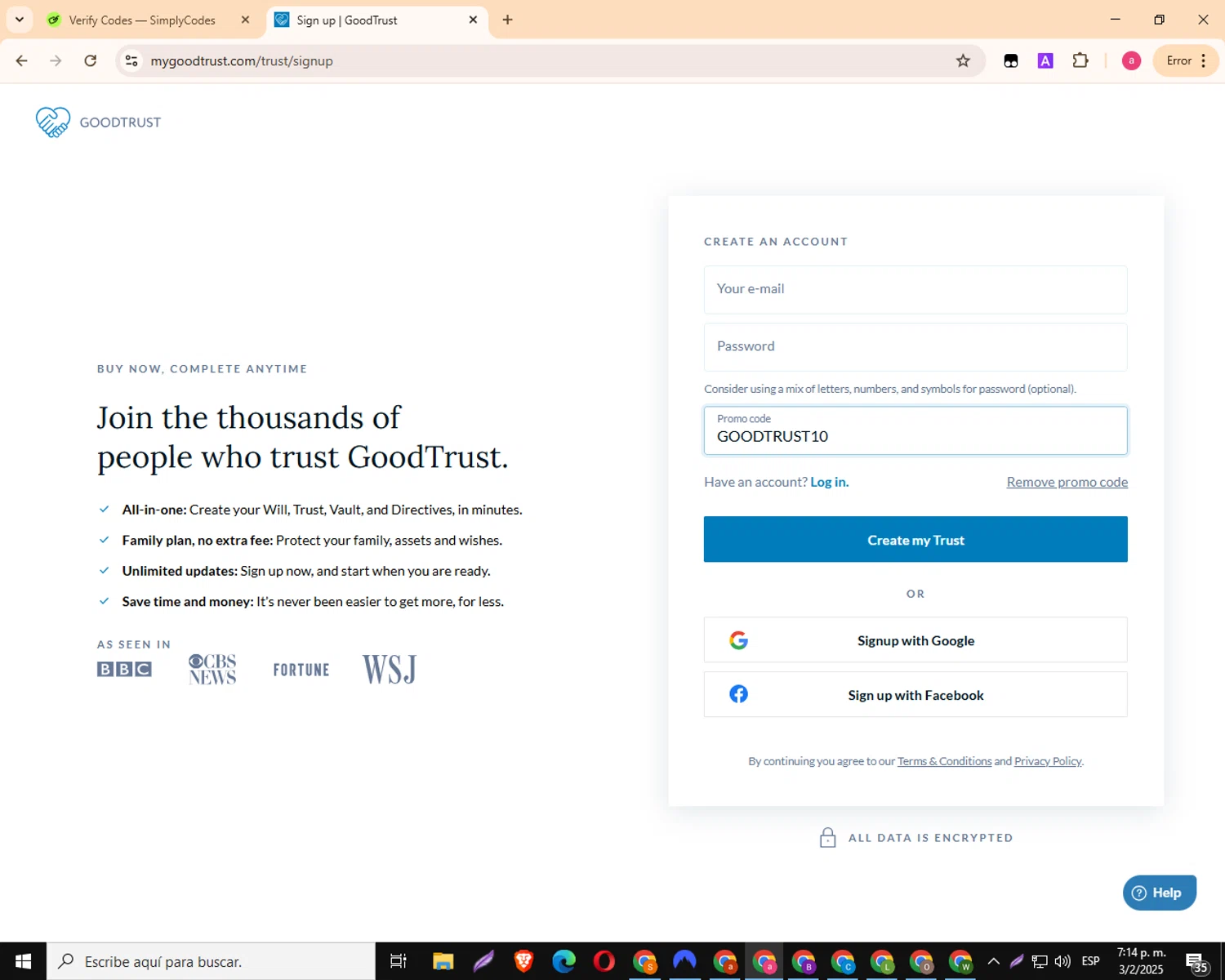The image size is (1225, 980).
Task: Bookmark this page with the star icon
Action: click(963, 60)
